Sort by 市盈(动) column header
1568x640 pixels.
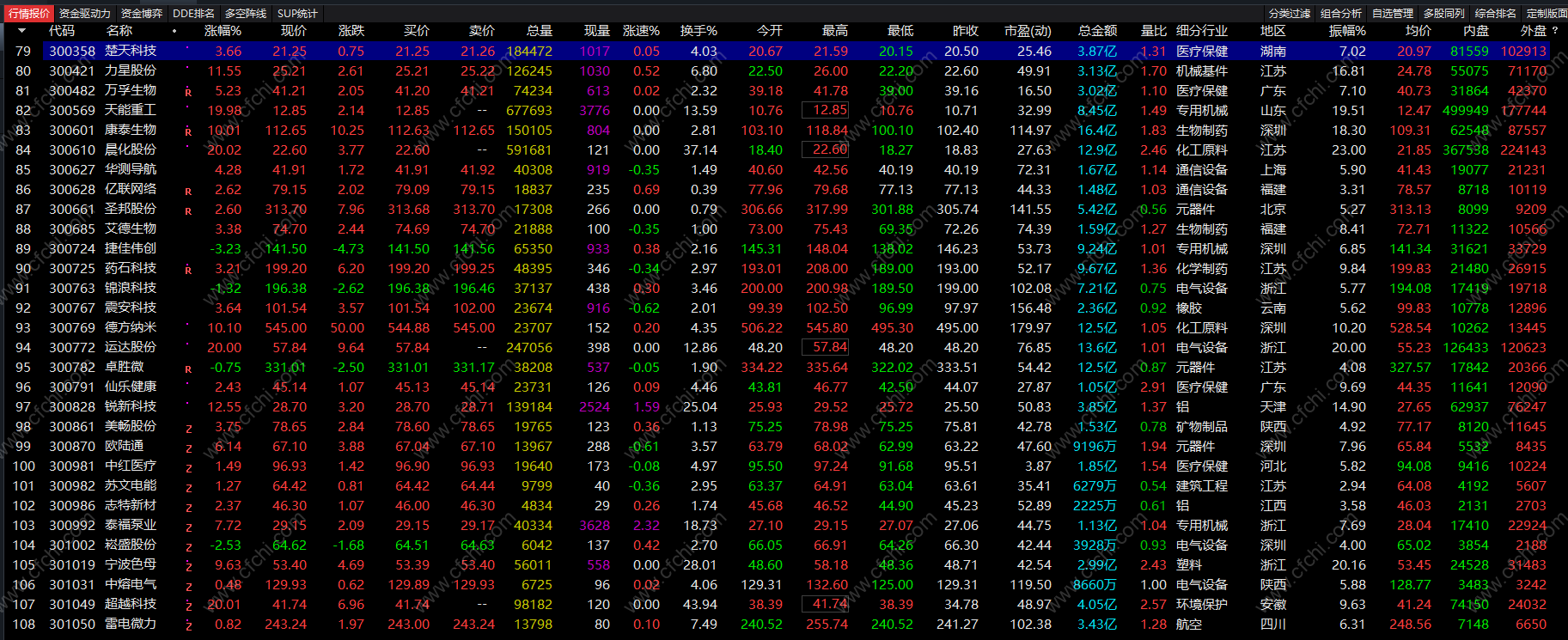[x=1028, y=31]
